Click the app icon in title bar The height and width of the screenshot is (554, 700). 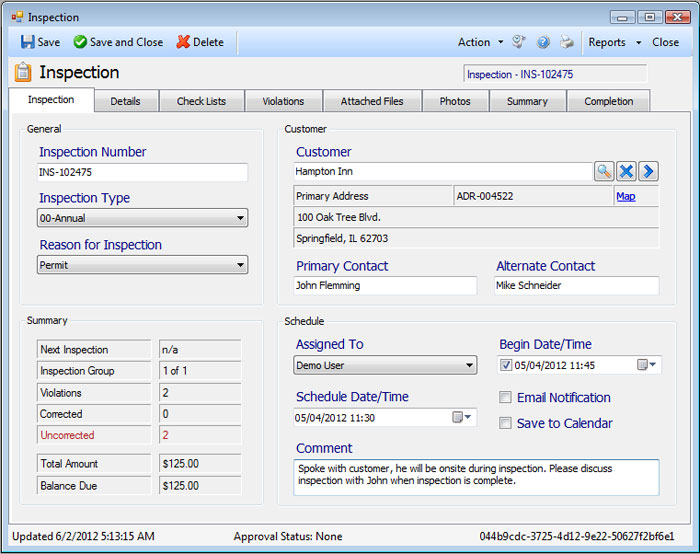pos(17,17)
